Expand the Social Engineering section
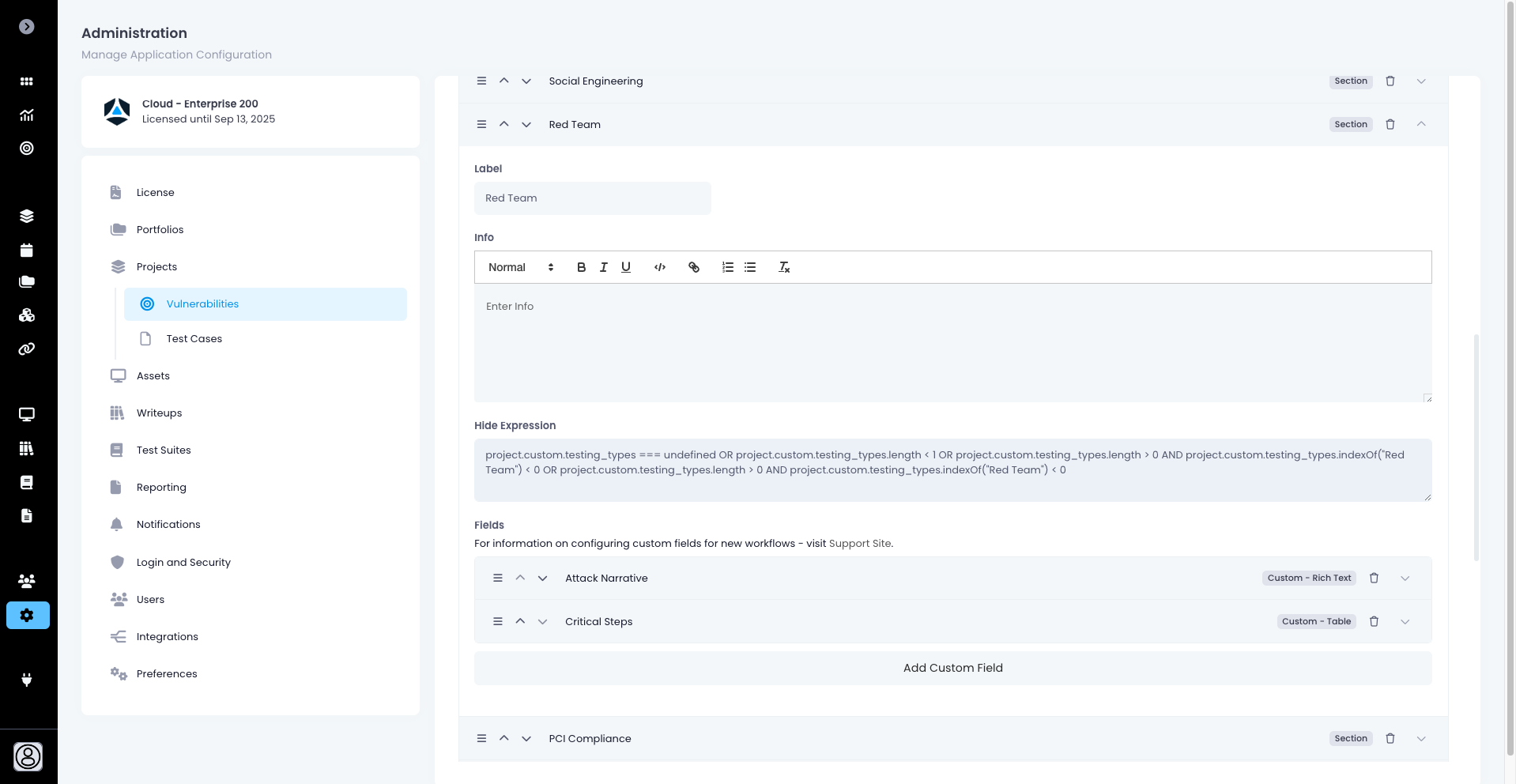 1421,81
